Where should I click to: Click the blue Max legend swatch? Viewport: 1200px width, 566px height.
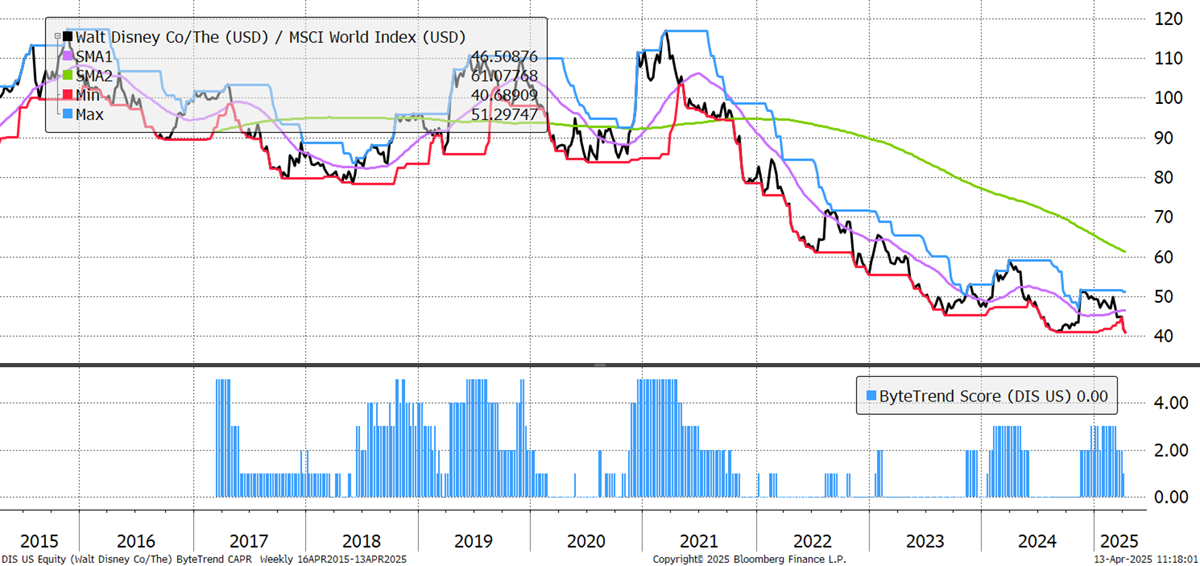click(x=68, y=114)
